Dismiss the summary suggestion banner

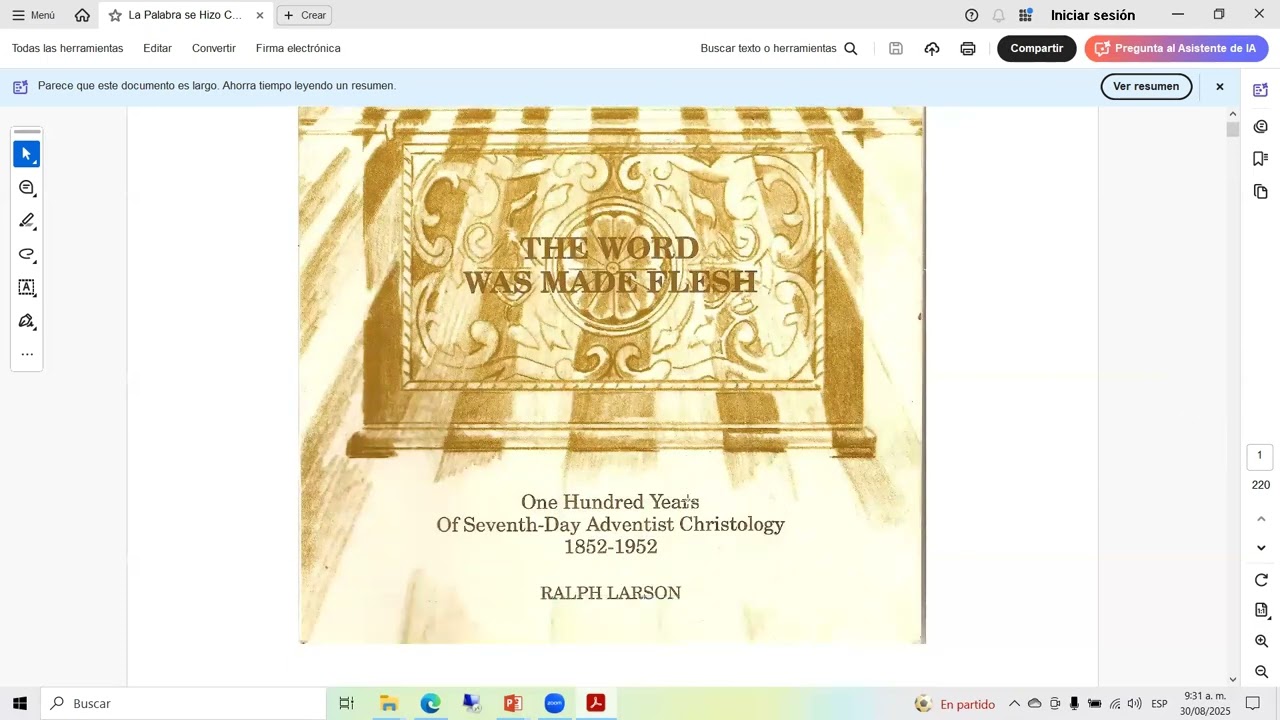point(1220,87)
